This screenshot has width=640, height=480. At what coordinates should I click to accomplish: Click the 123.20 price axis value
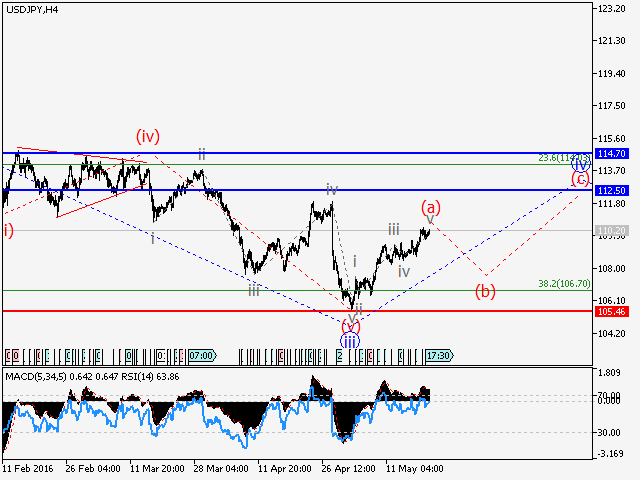[x=611, y=9]
